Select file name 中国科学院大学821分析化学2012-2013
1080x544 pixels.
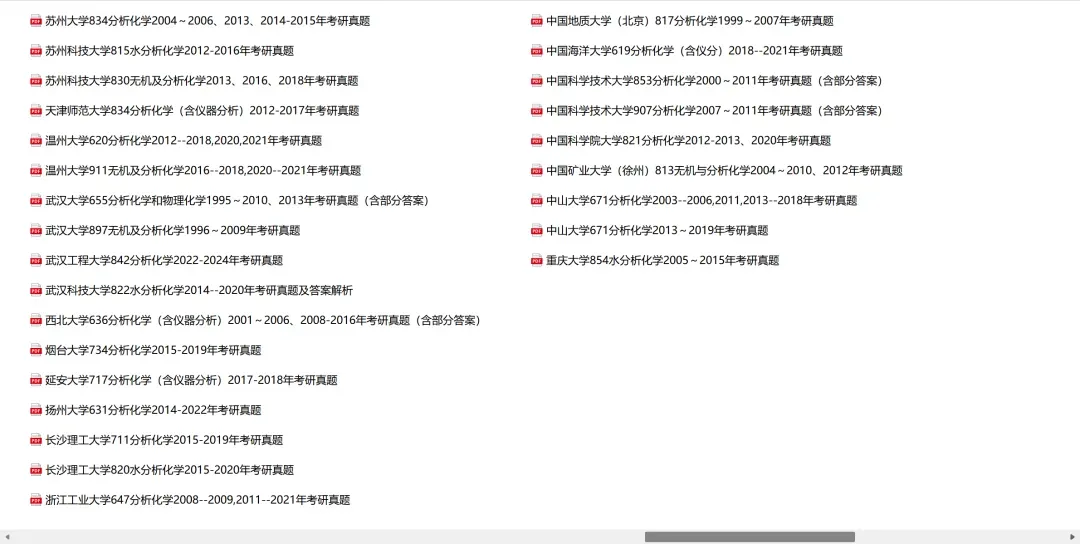click(x=688, y=140)
